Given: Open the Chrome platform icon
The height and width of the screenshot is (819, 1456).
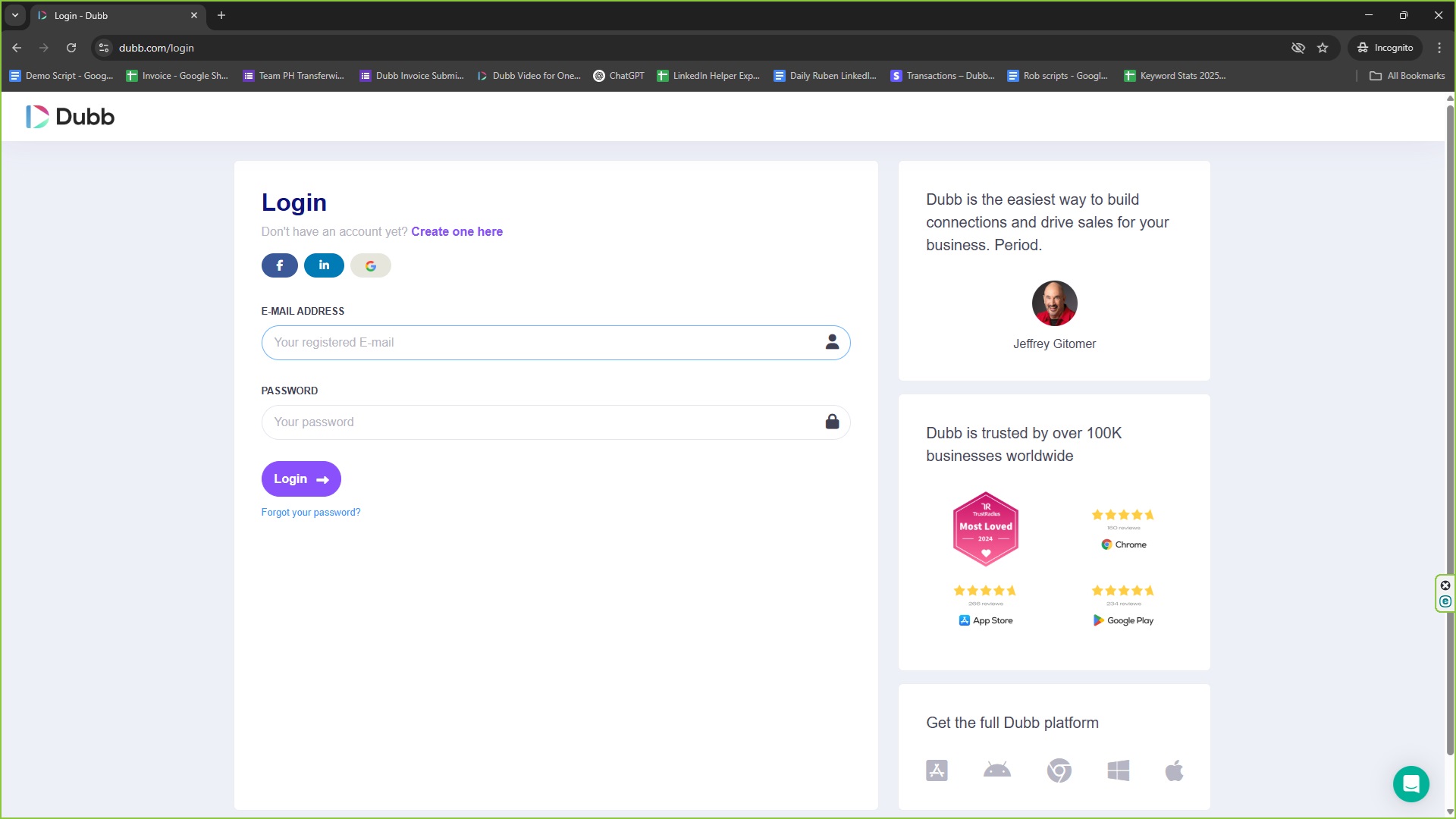Looking at the screenshot, I should pos(1059,770).
